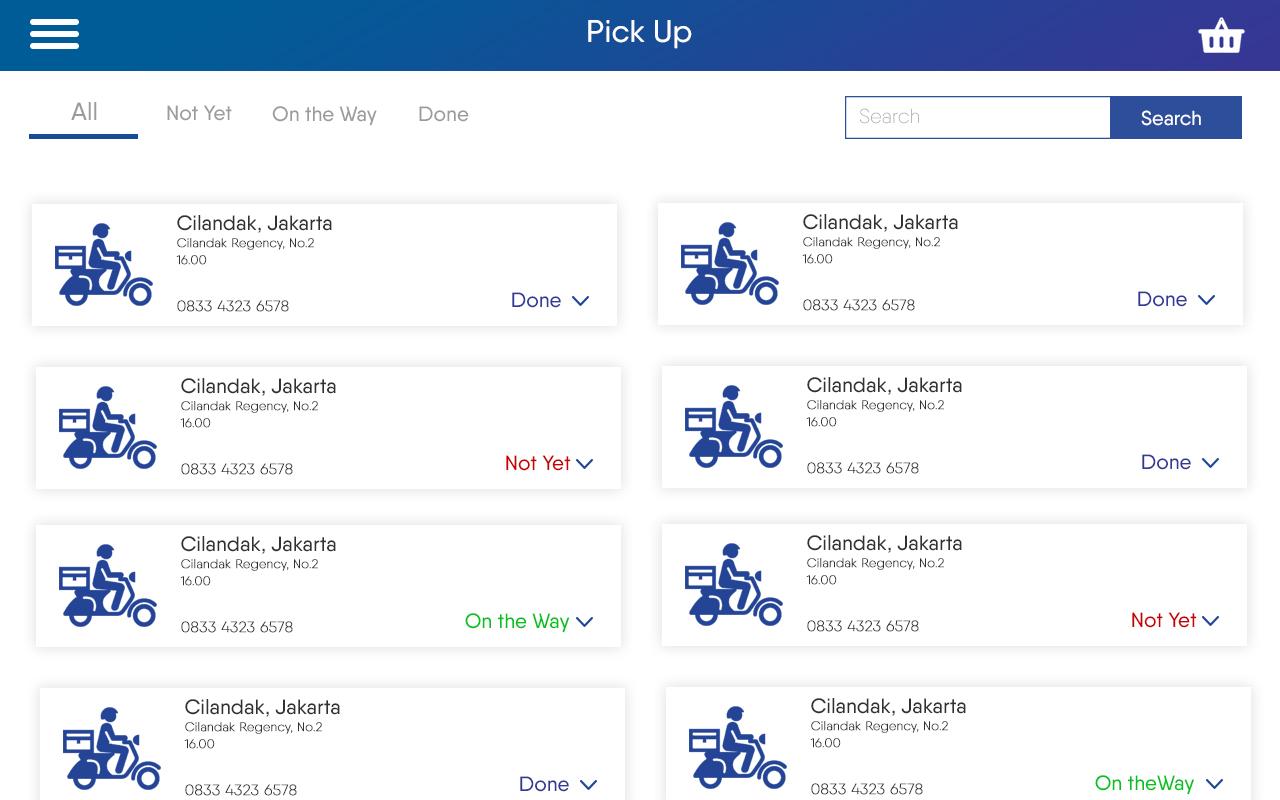Click scooter icon on first right card
1280x800 pixels.
tap(730, 264)
